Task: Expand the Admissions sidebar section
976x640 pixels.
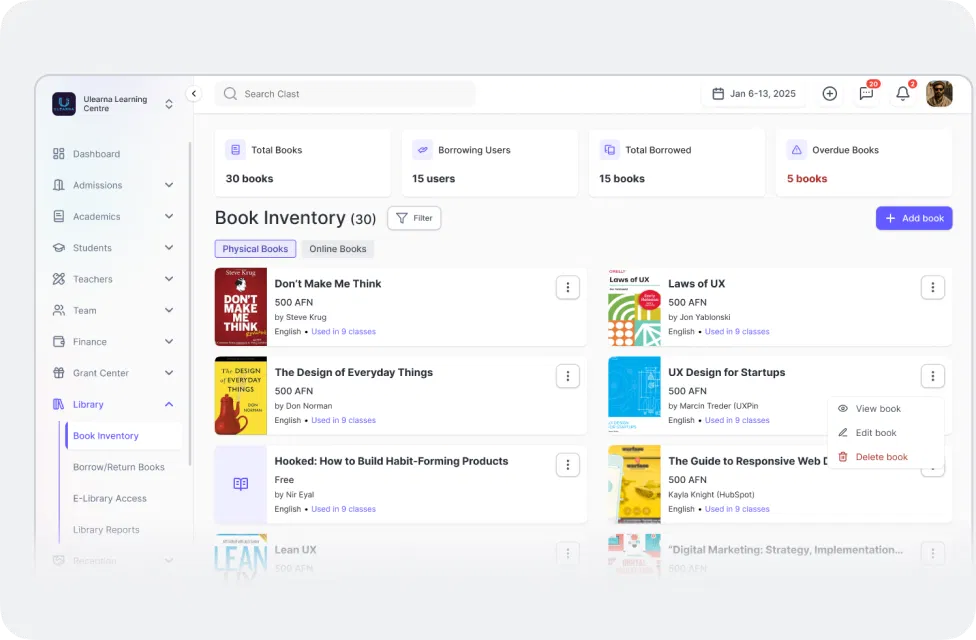Action: pyautogui.click(x=112, y=185)
